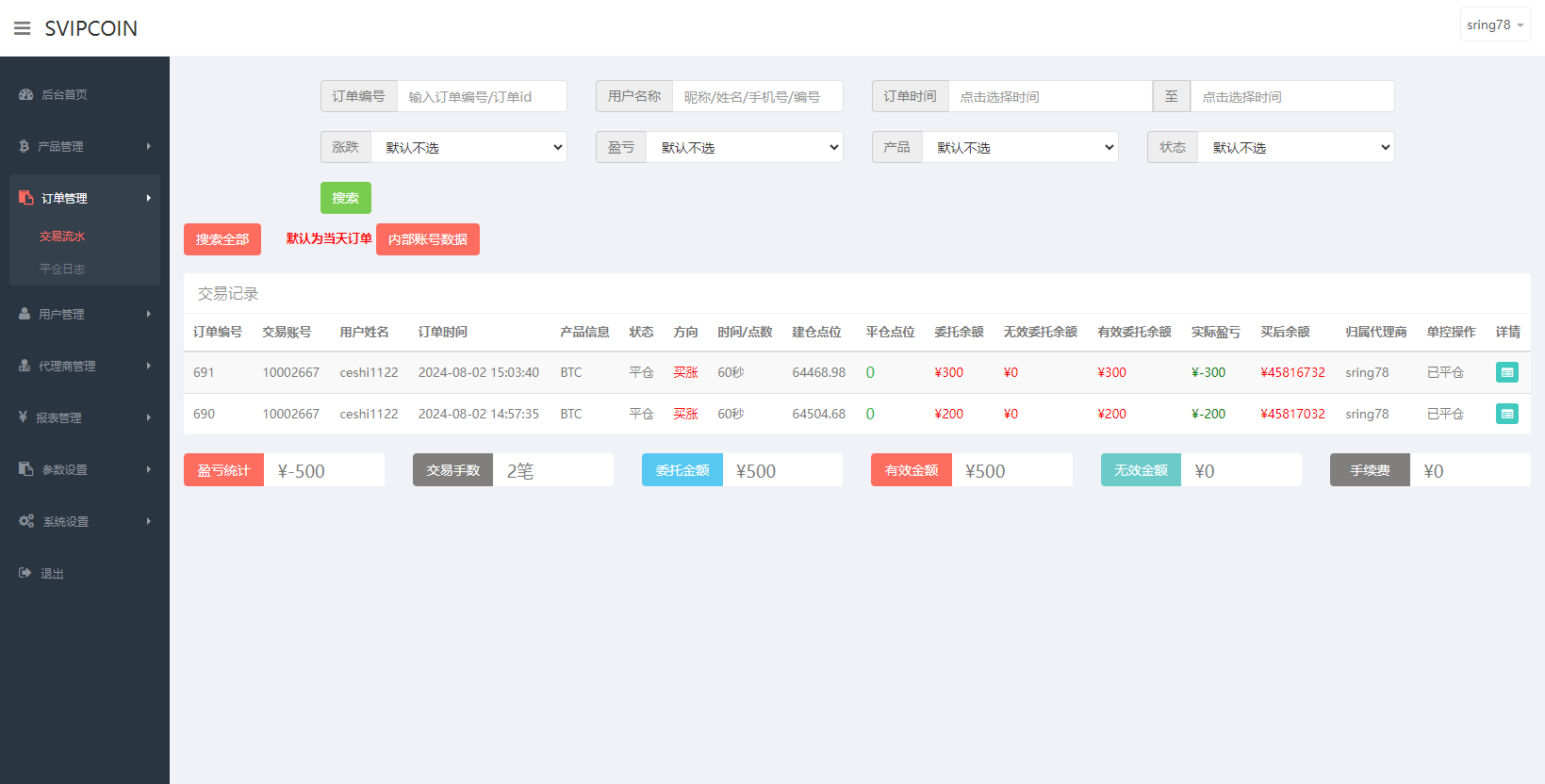
Task: Click the logout icon for 退出
Action: coord(25,573)
